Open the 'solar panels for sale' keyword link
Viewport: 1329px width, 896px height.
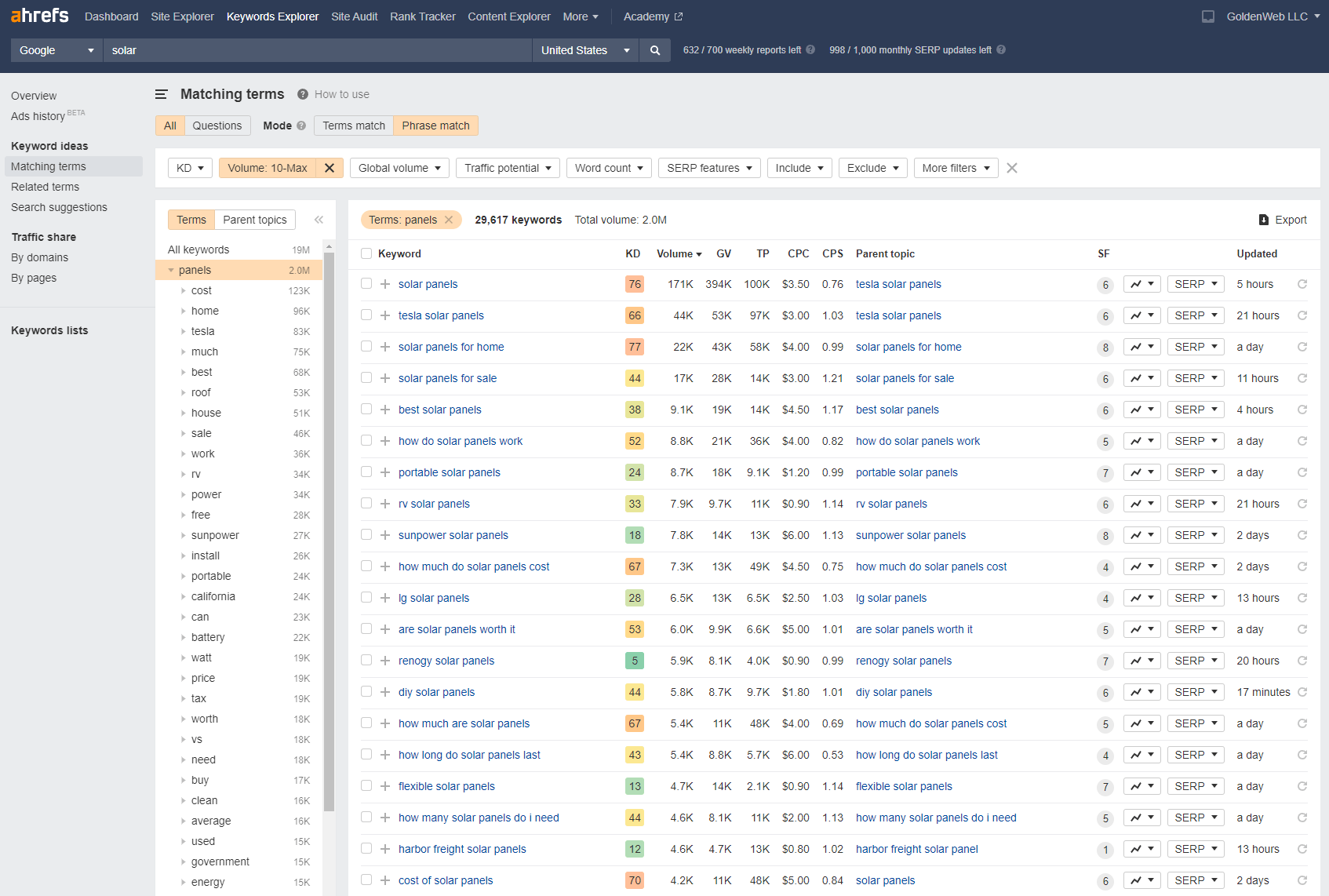point(447,378)
